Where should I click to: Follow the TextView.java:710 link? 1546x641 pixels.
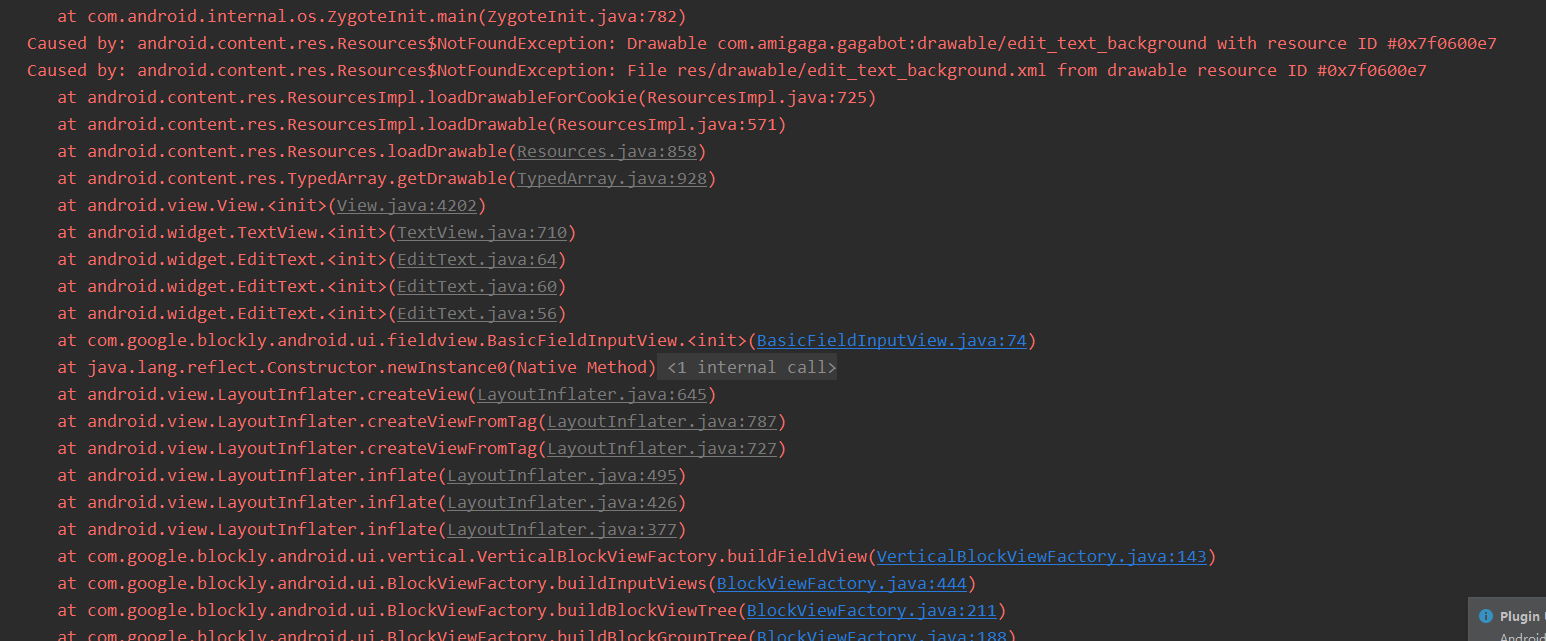482,233
